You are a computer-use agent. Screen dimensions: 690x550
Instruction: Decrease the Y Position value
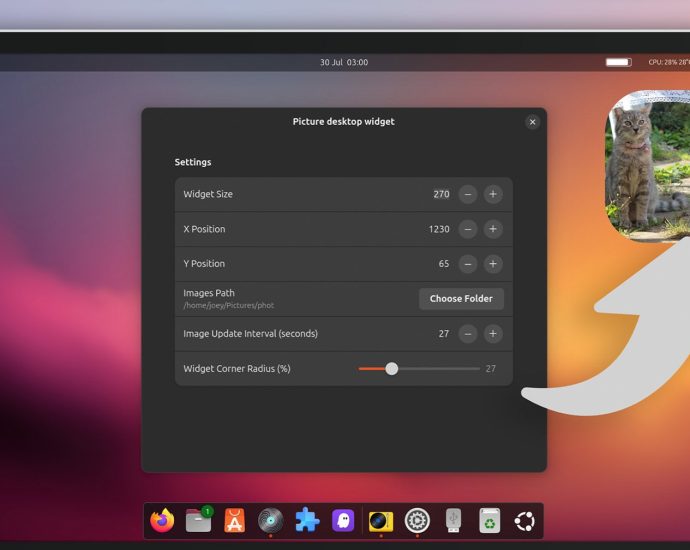[468, 264]
